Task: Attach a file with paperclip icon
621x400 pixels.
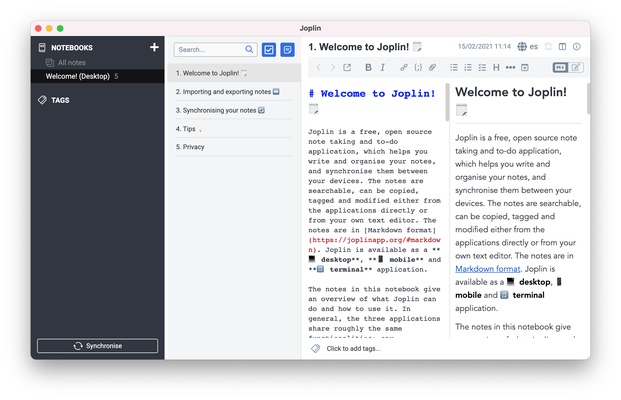Action: click(432, 68)
